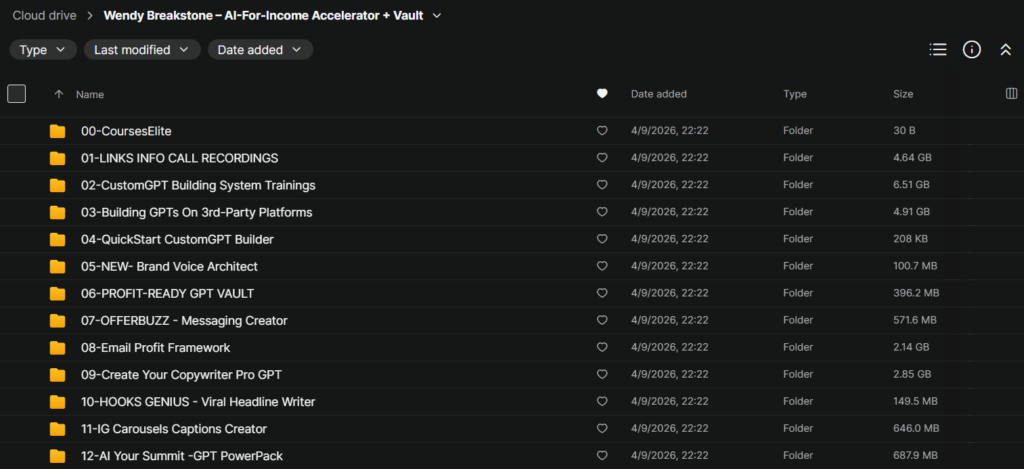Open the Type filter dropdown
The image size is (1024, 469).
pyautogui.click(x=43, y=50)
